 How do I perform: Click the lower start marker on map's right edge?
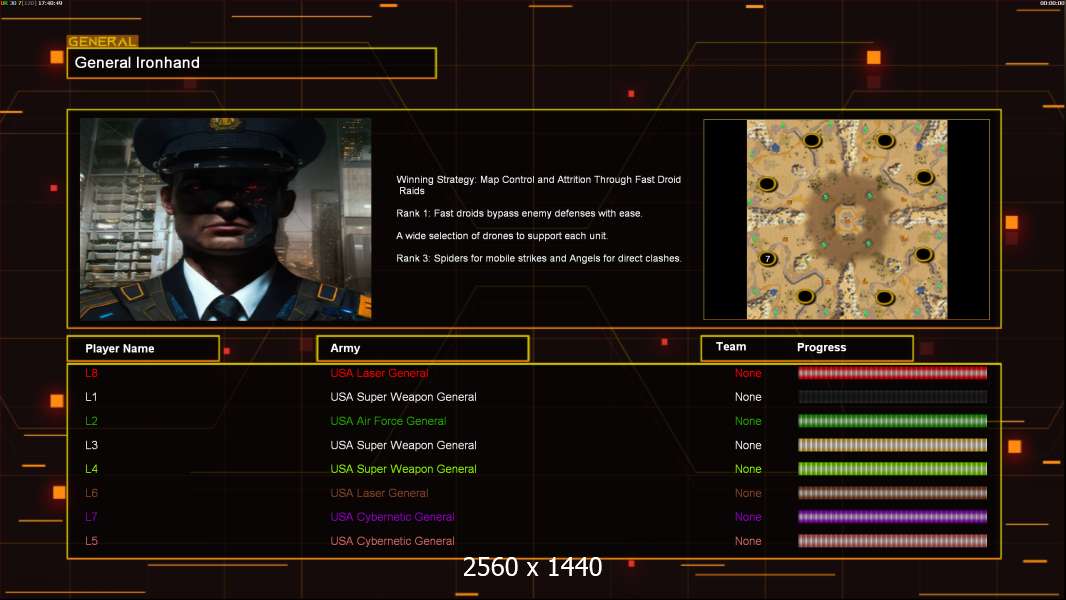(925, 255)
